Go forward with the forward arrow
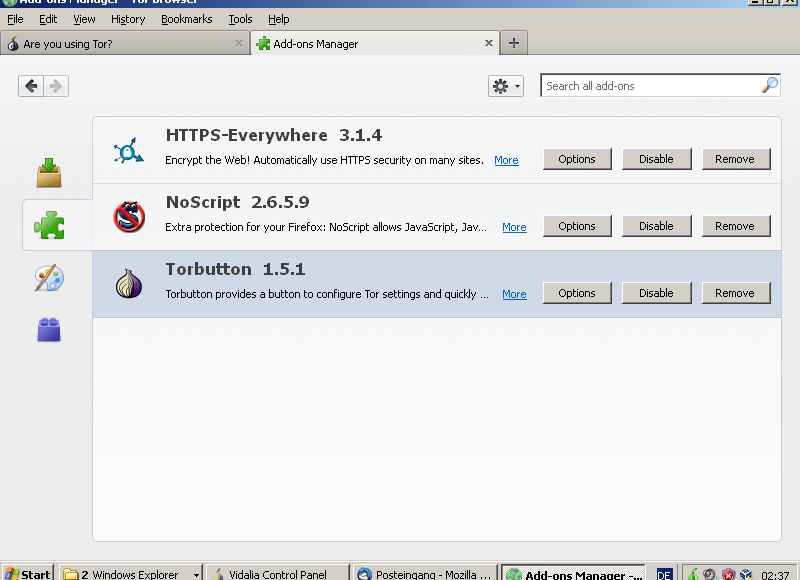Viewport: 800px width, 580px height. click(56, 86)
